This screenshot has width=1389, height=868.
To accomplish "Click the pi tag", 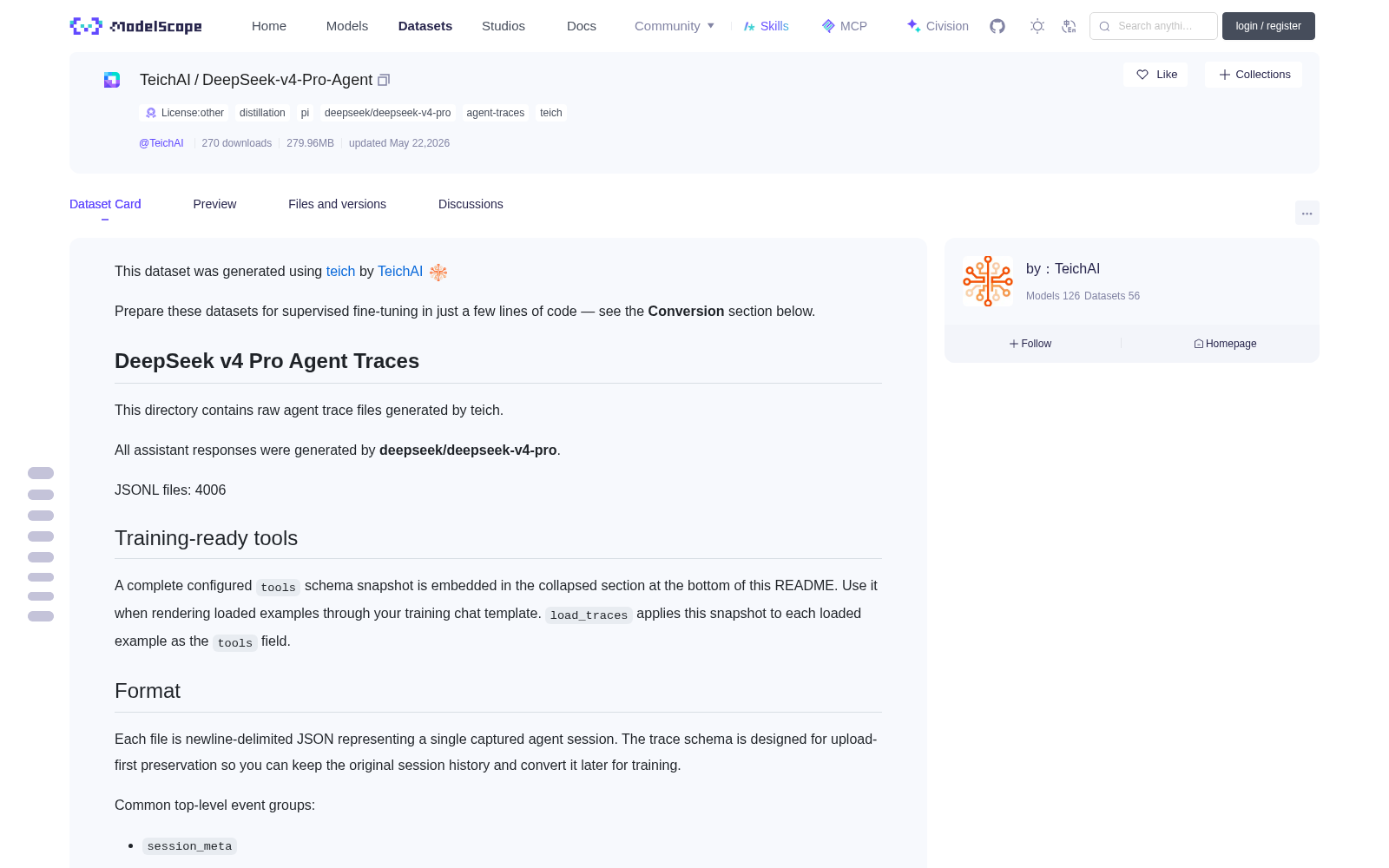I will click(305, 113).
